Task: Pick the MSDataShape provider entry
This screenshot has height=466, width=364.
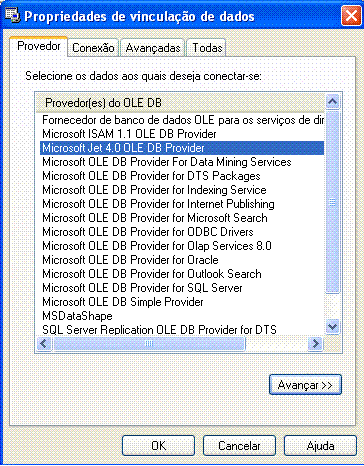Action: coord(182,316)
